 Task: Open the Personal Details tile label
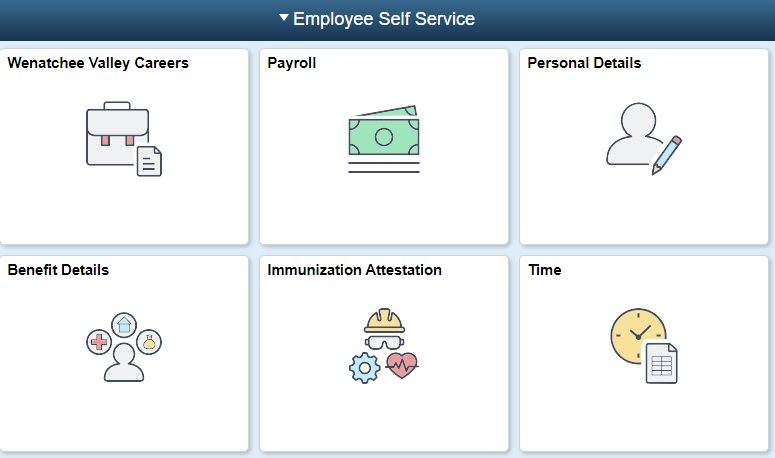click(584, 63)
